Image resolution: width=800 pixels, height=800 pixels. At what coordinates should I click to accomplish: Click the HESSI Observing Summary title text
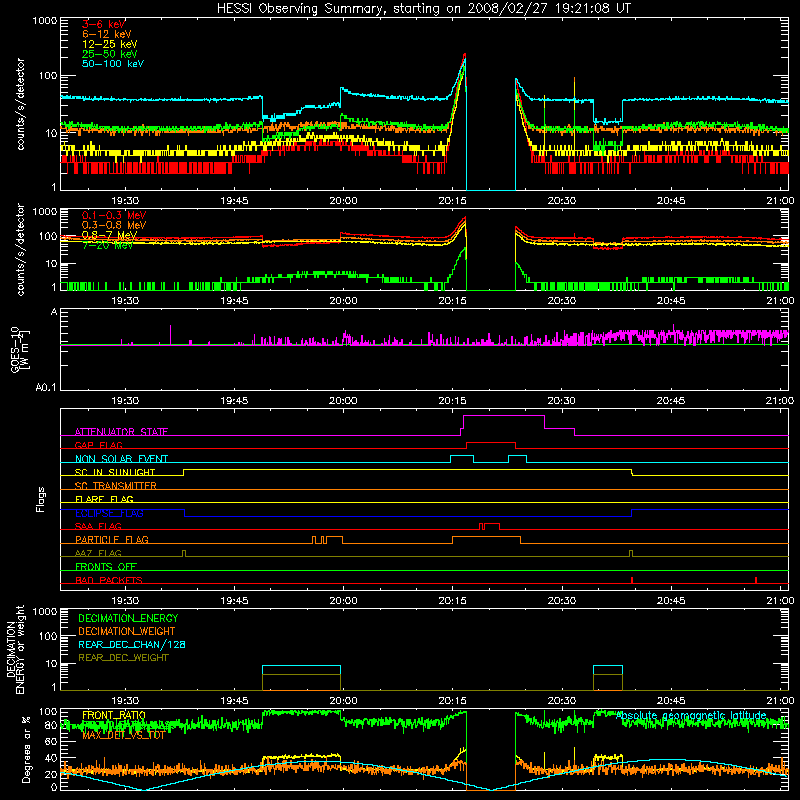[x=423, y=8]
